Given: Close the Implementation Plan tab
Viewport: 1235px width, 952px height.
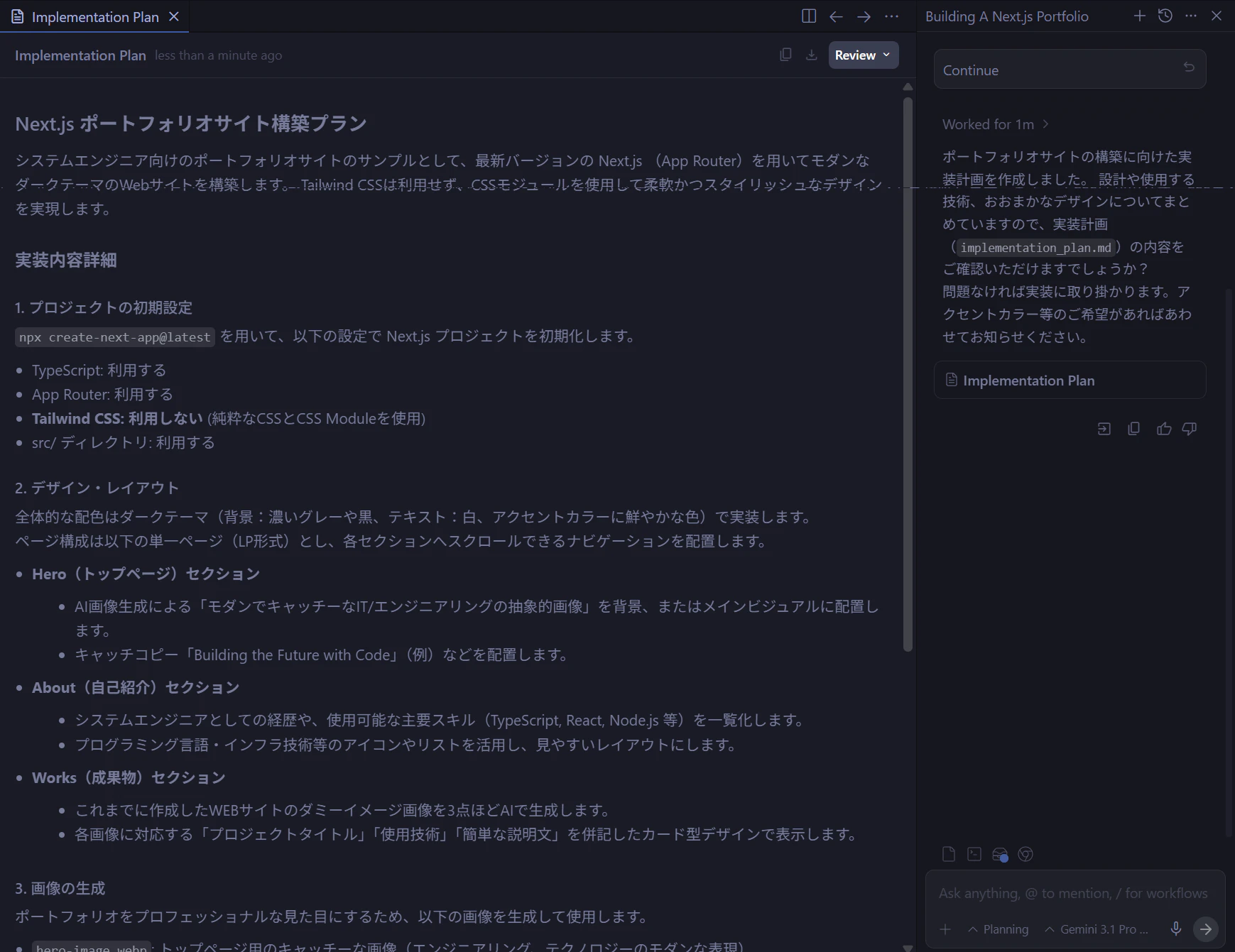Looking at the screenshot, I should tap(174, 16).
